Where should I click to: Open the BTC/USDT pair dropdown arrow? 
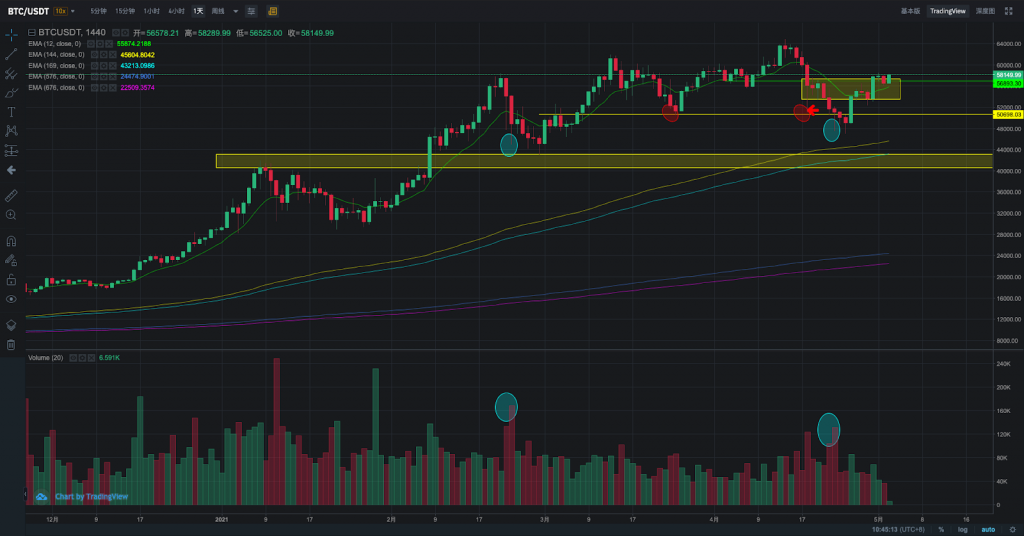72,11
